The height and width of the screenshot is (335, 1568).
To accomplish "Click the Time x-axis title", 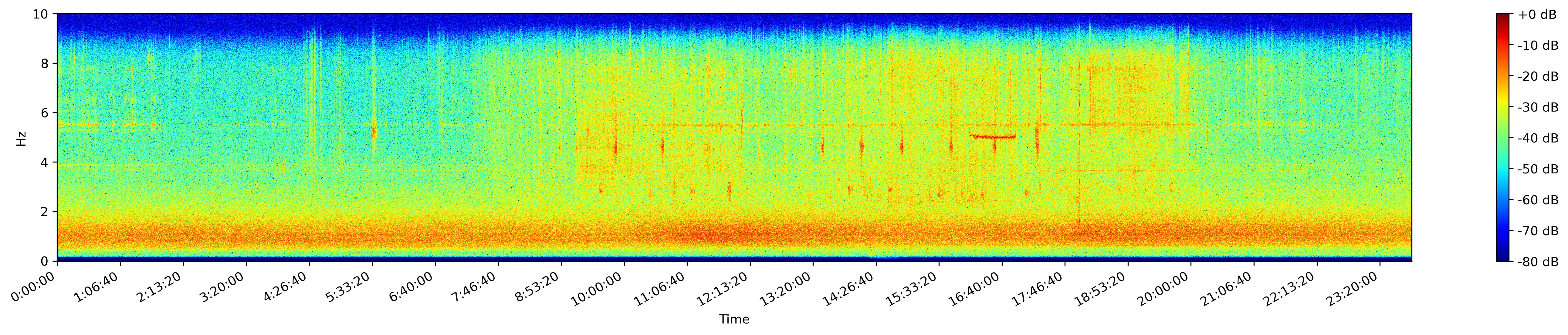I will point(734,320).
